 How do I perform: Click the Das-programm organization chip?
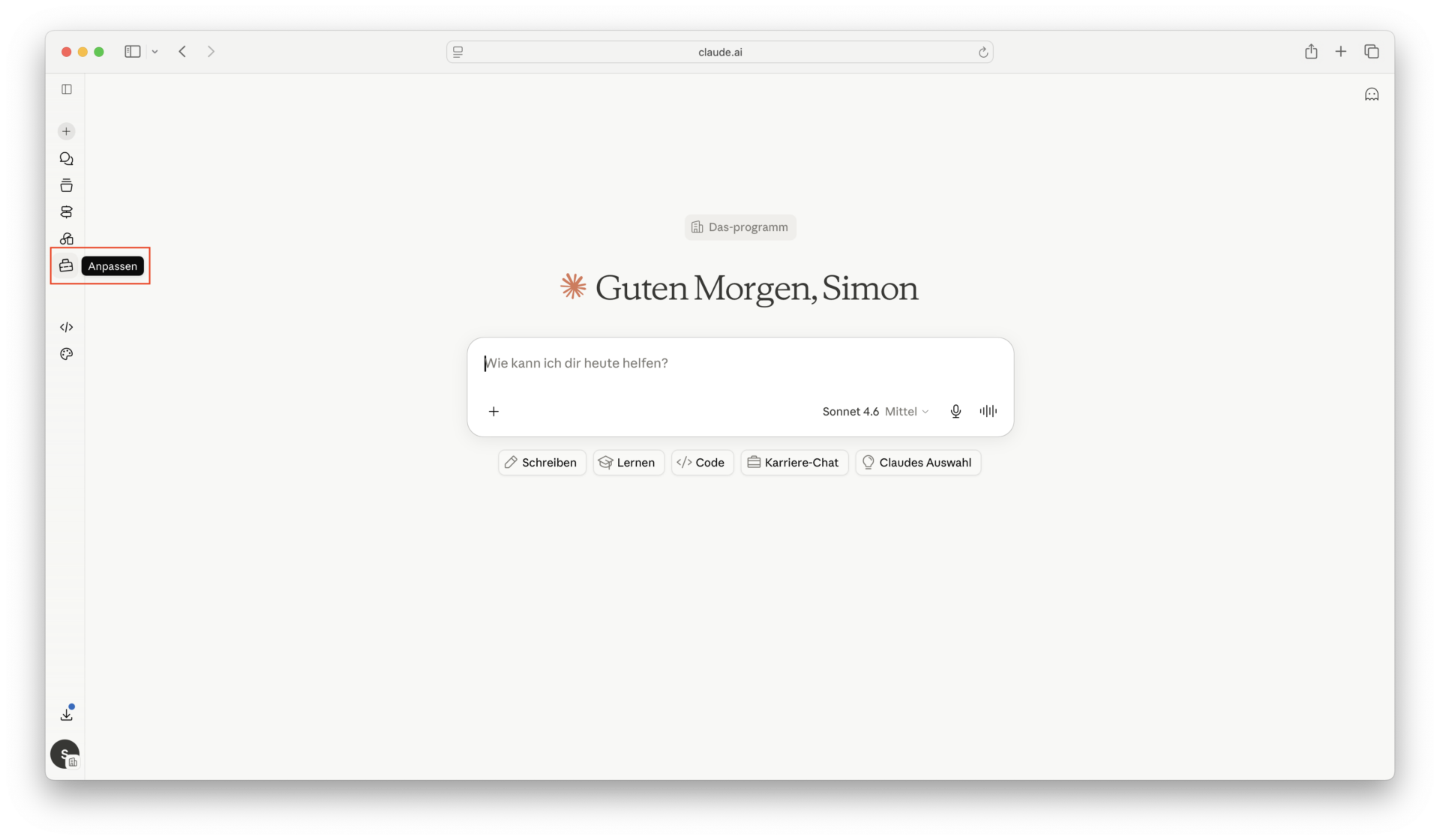point(740,227)
